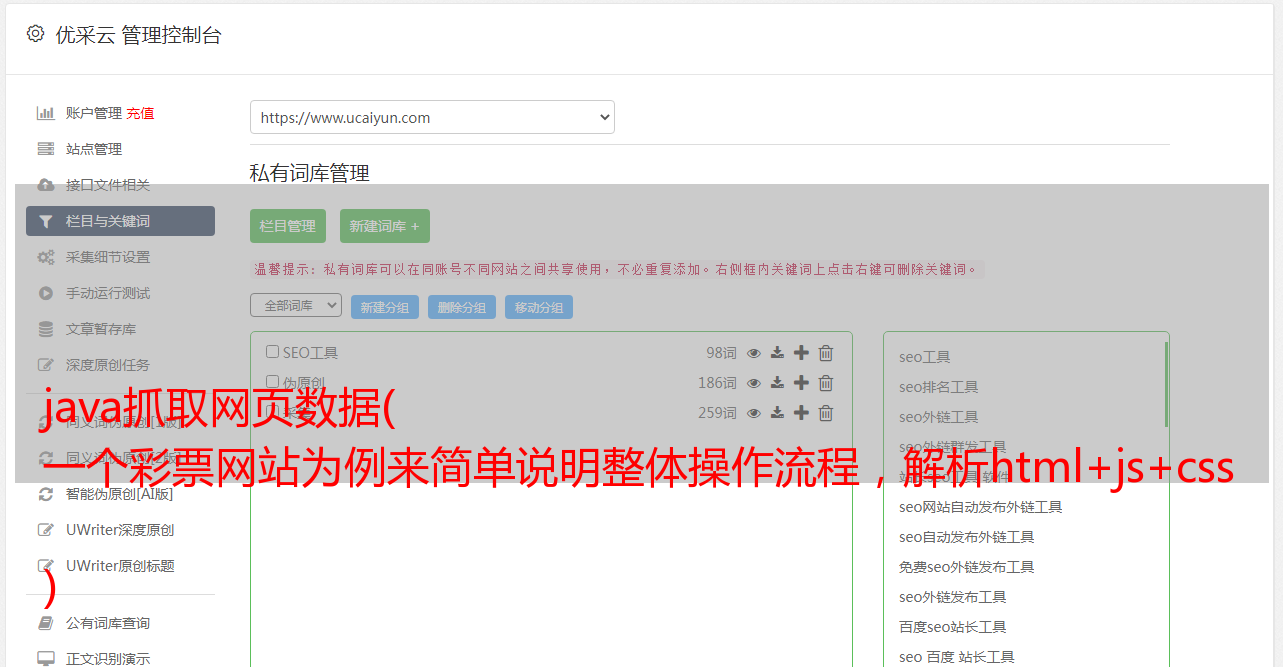Screen dimensions: 1283x667
Task: Tick the 伪原创 checkbox
Action: coord(272,382)
